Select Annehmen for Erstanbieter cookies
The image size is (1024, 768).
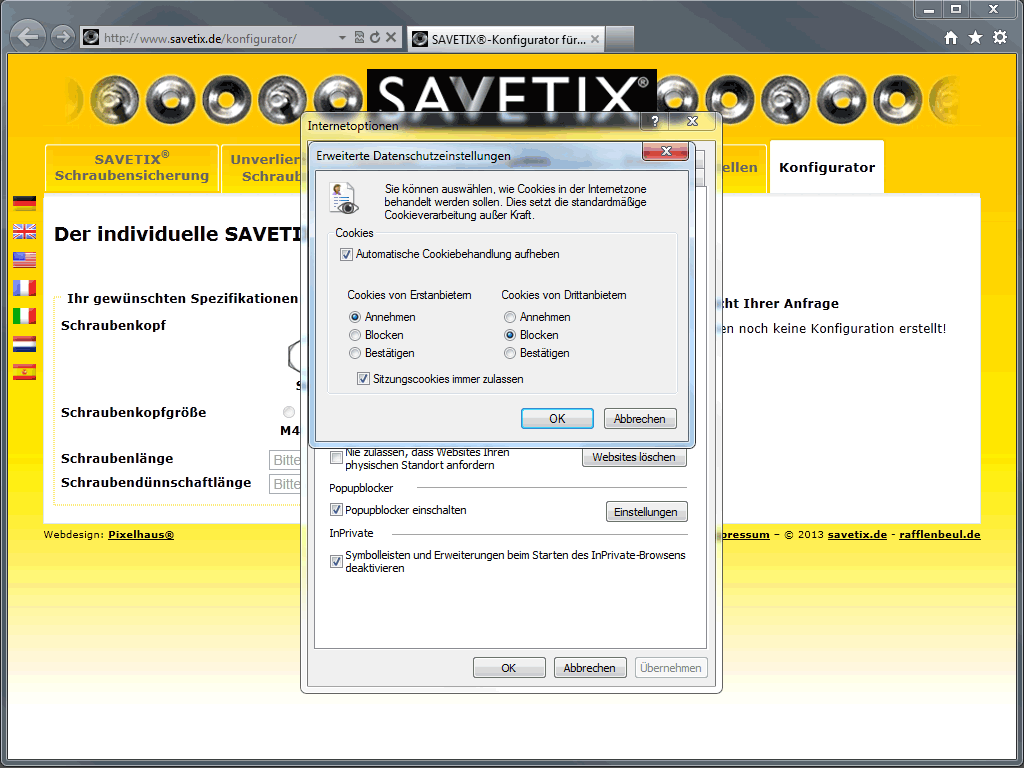pos(355,317)
